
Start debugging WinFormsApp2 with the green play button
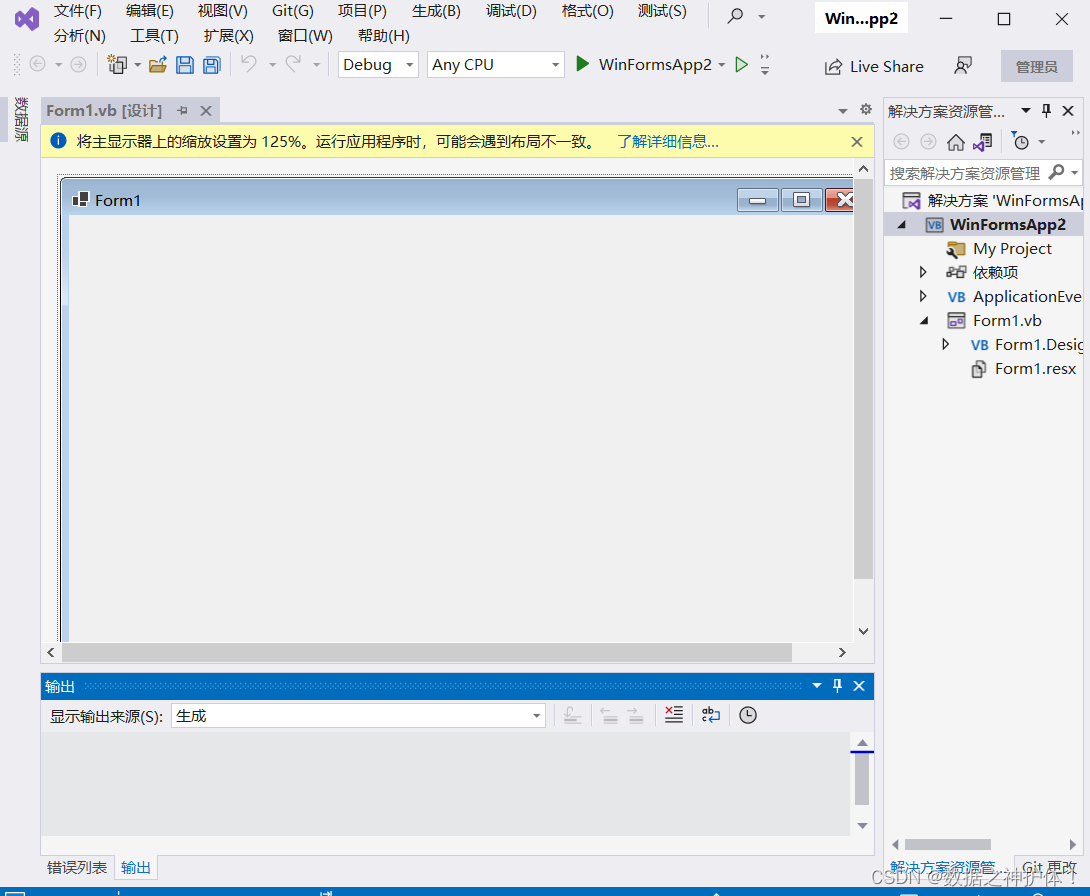pyautogui.click(x=583, y=64)
